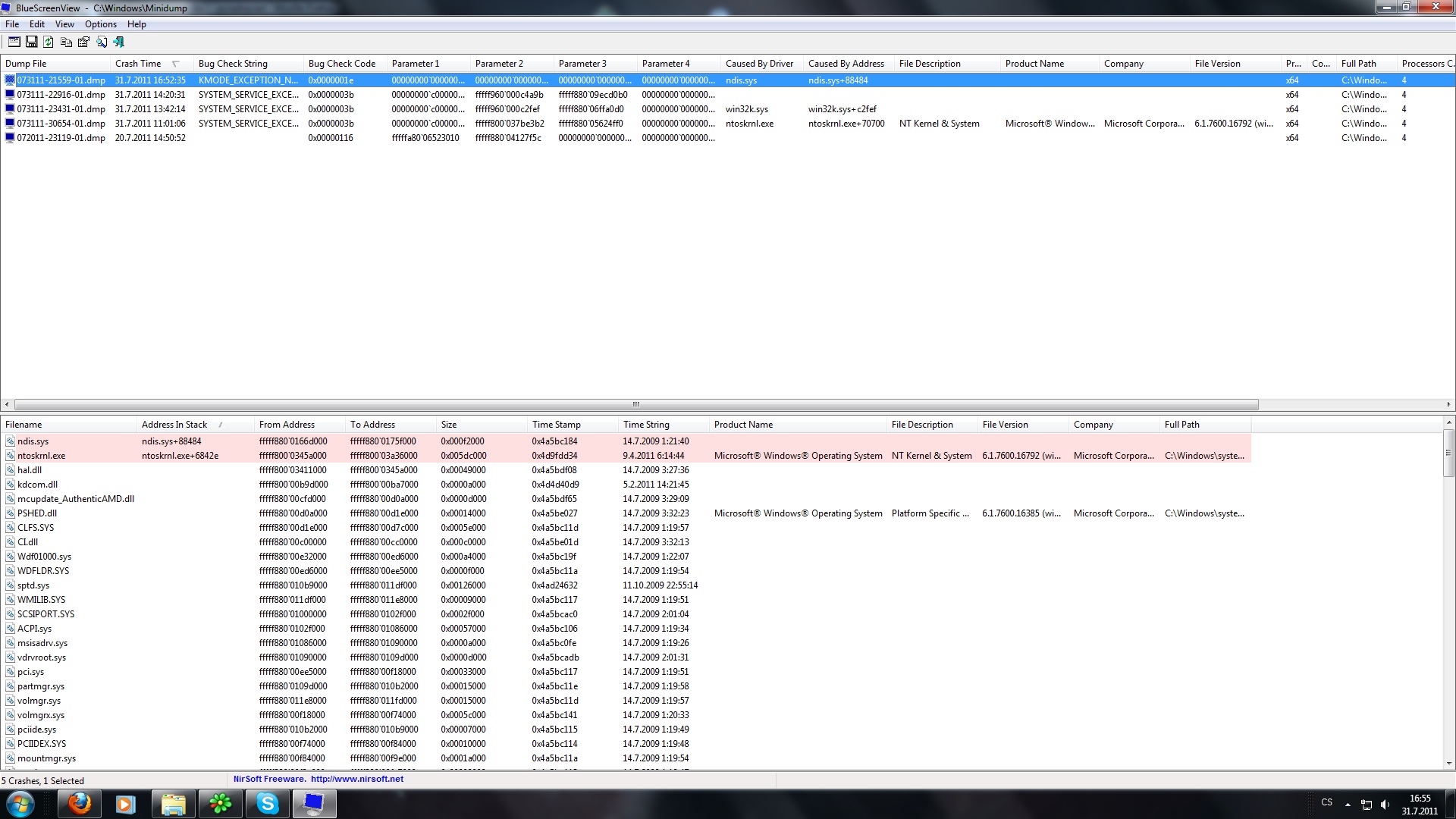
Task: Sort by the Crash Time column header
Action: [138, 64]
